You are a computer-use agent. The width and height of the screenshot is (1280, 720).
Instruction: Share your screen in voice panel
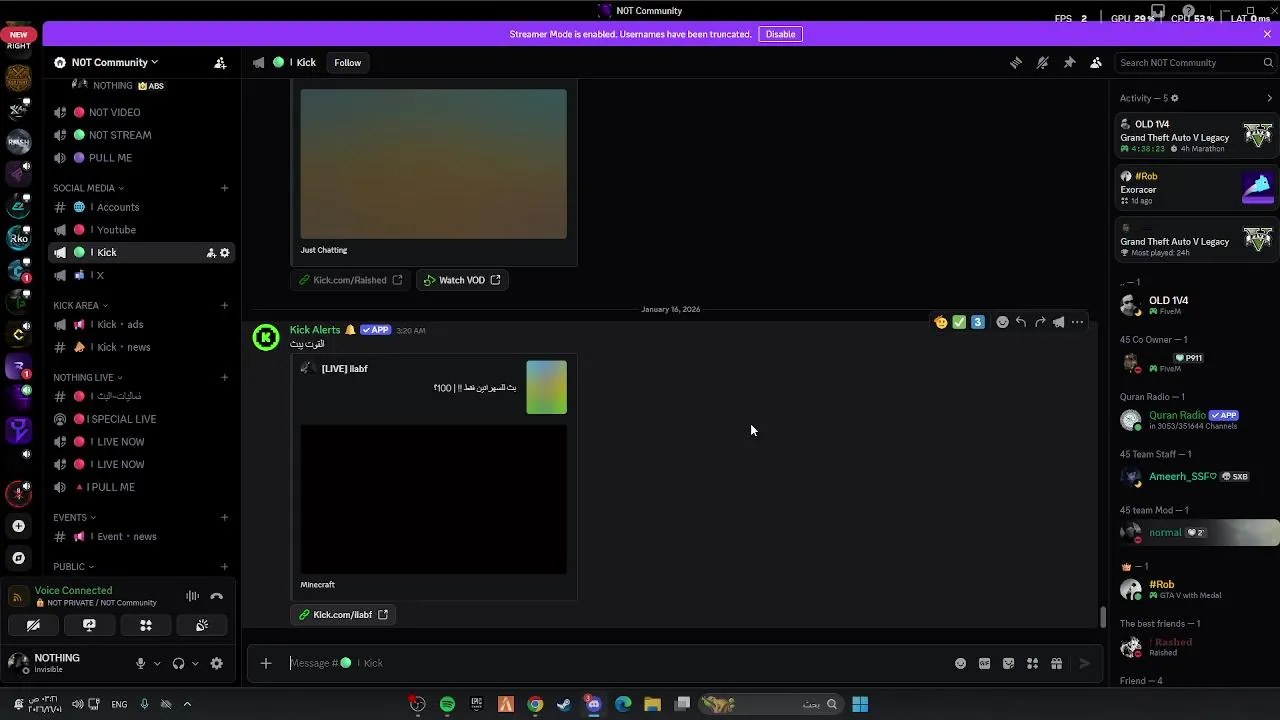point(89,625)
